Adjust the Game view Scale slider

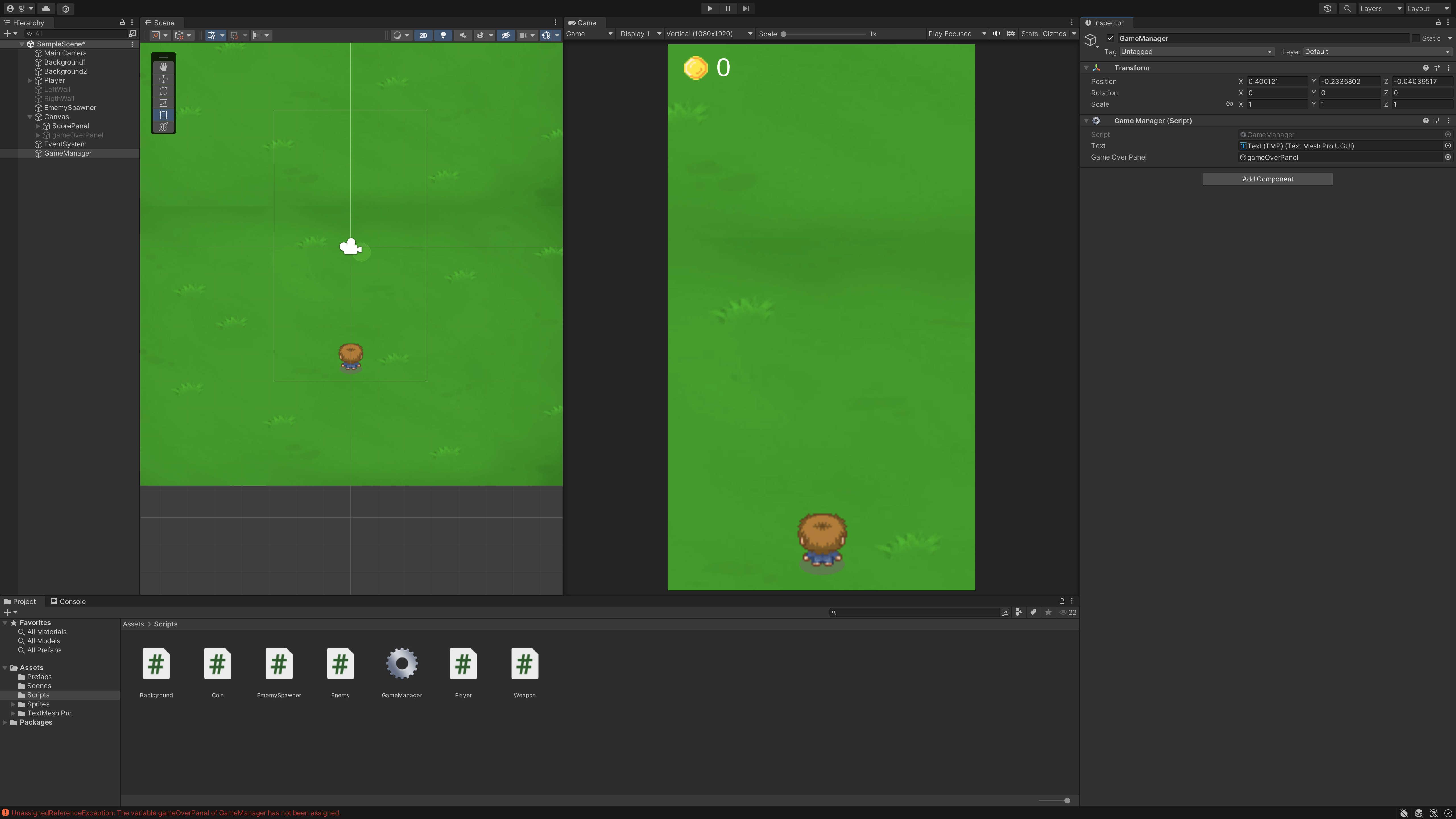pyautogui.click(x=783, y=34)
